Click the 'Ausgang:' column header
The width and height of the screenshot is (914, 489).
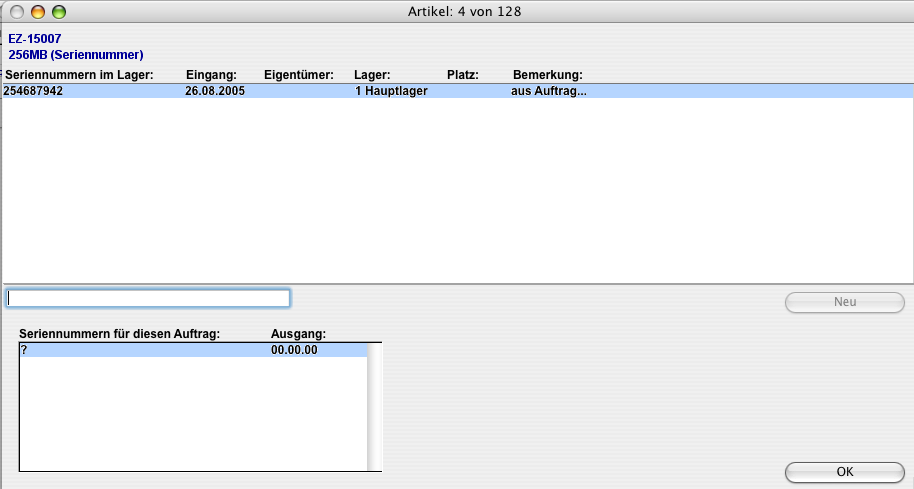tap(299, 334)
